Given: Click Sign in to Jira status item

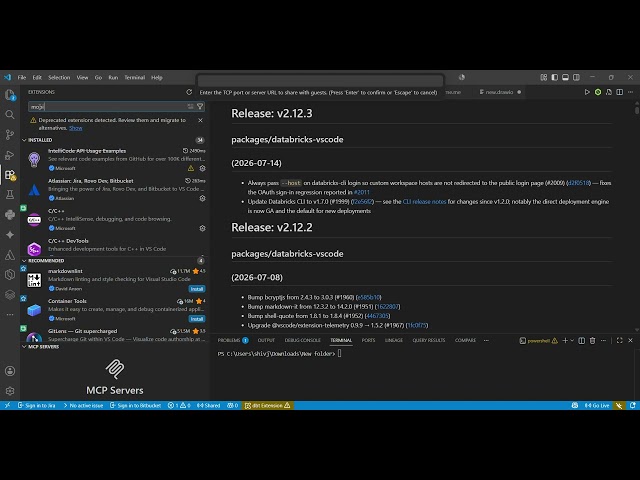Looking at the screenshot, I should pyautogui.click(x=36, y=406).
